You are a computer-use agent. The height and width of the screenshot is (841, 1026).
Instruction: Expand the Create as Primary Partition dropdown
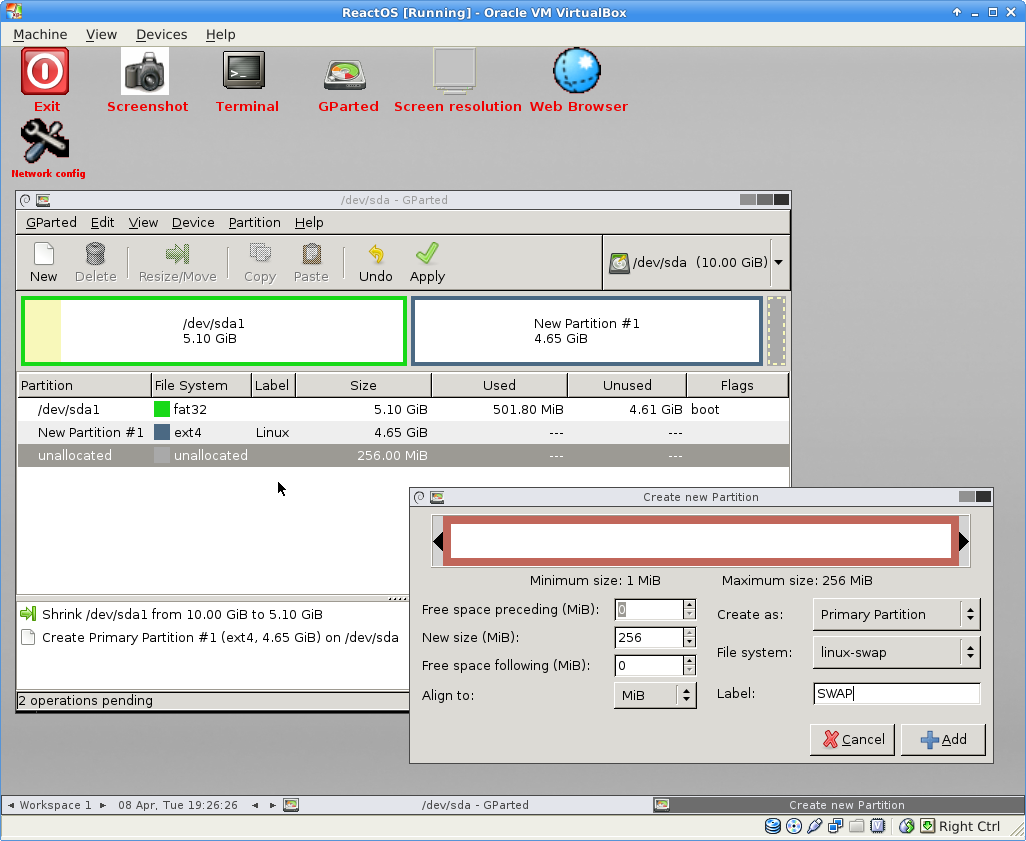coord(896,615)
